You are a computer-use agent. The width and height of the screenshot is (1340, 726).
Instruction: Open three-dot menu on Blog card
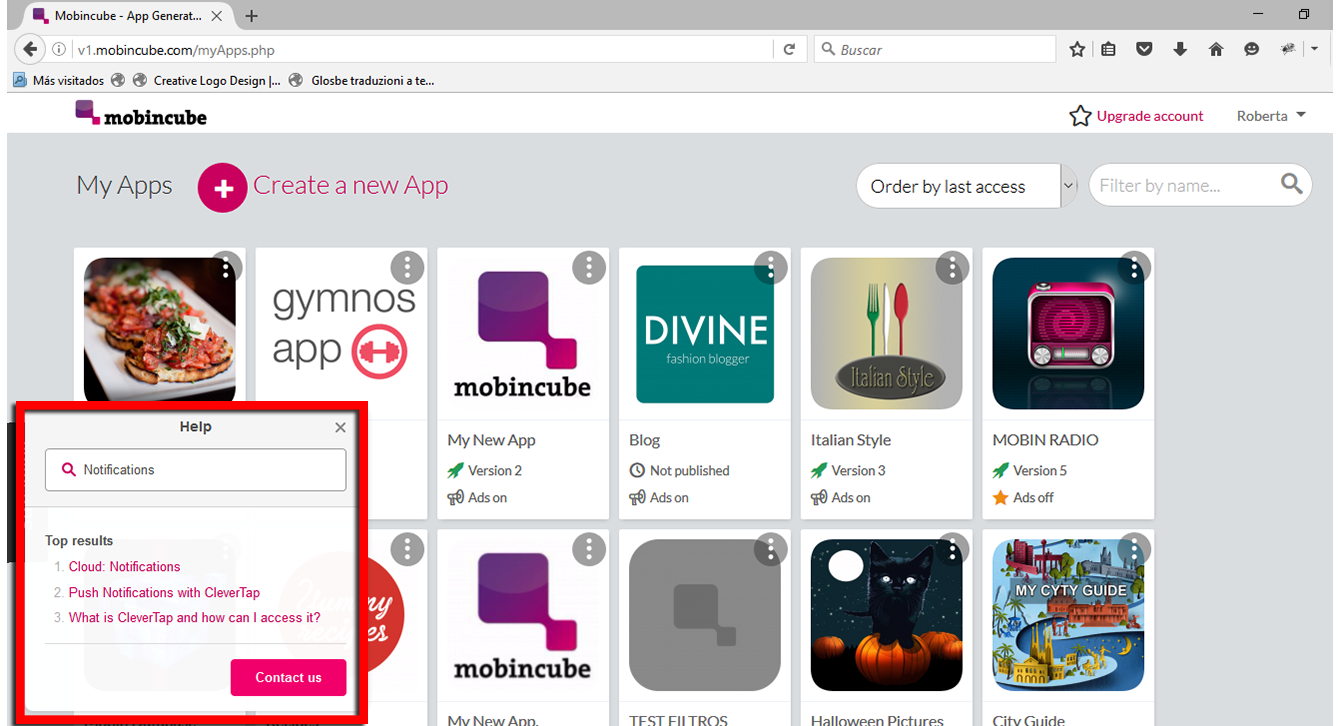(x=771, y=267)
